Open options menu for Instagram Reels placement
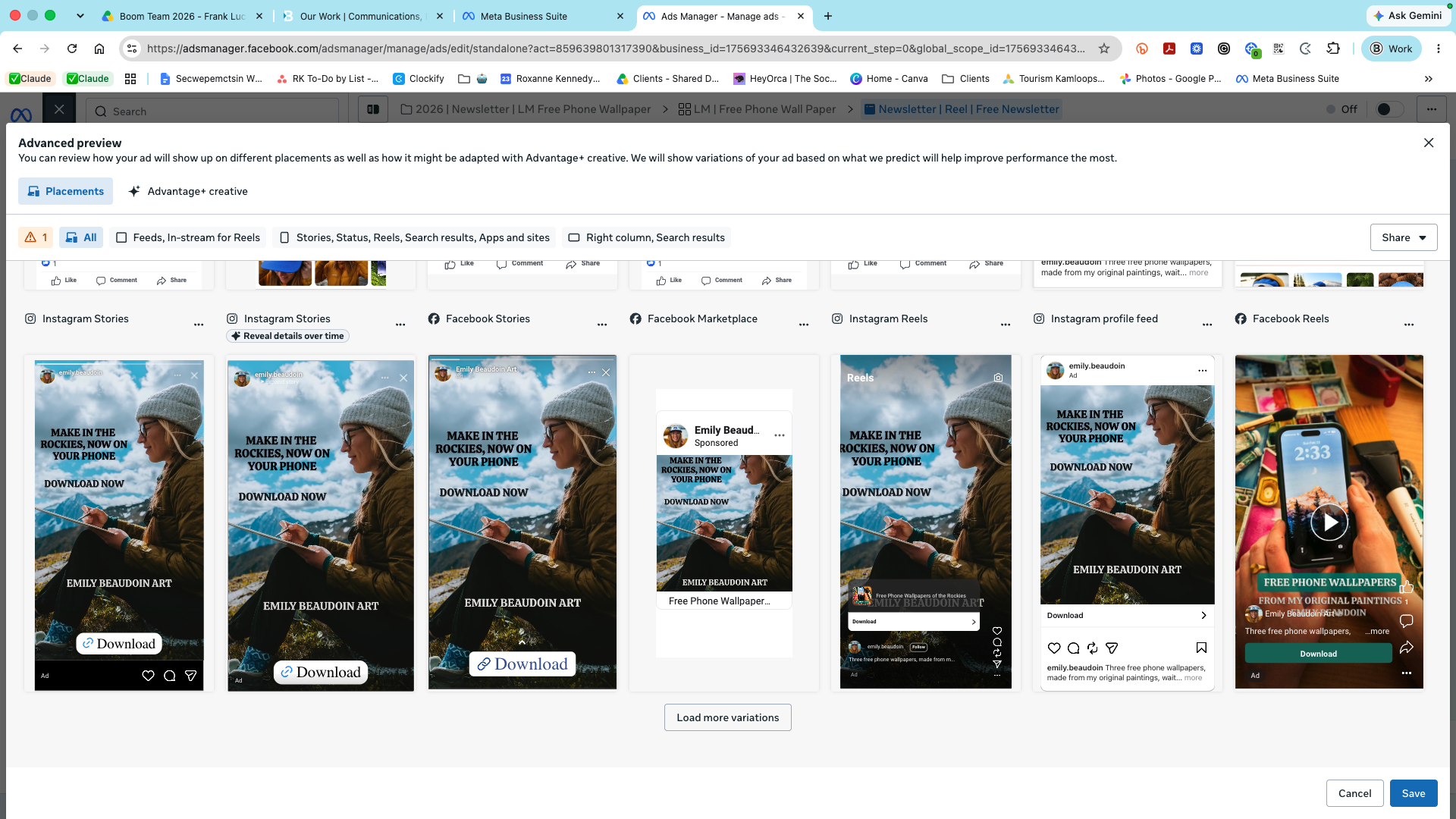1456x819 pixels. (1006, 325)
